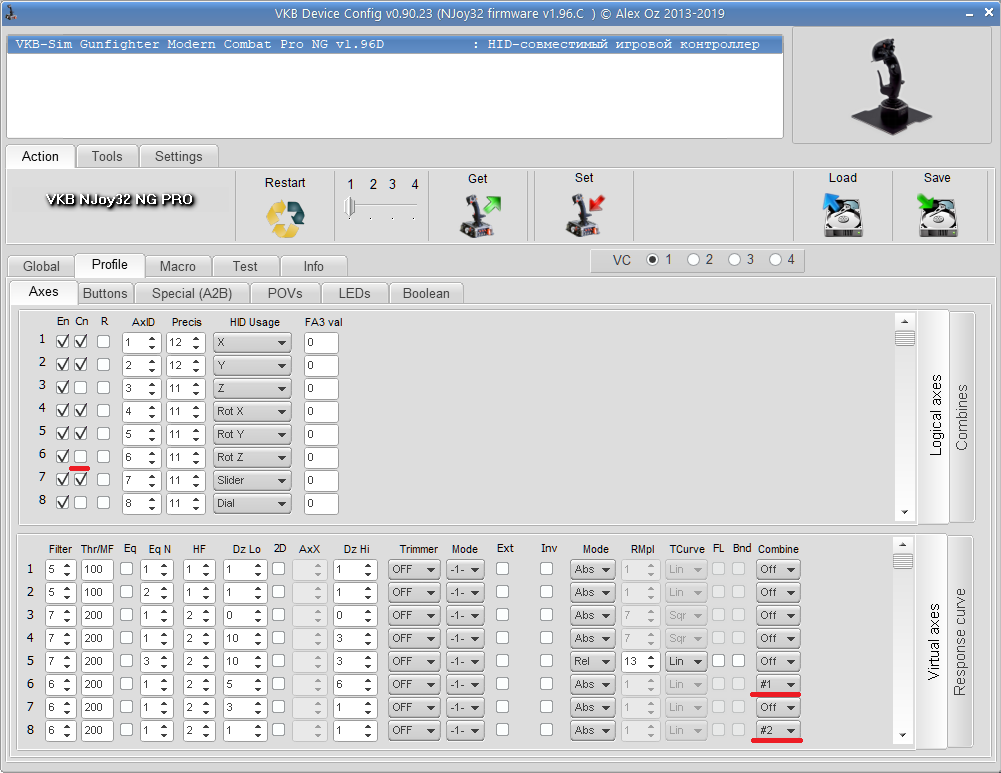Screen dimensions: 1001x773
Task: Open the HID Usage dropdown showing Rot X
Action: click(252, 412)
